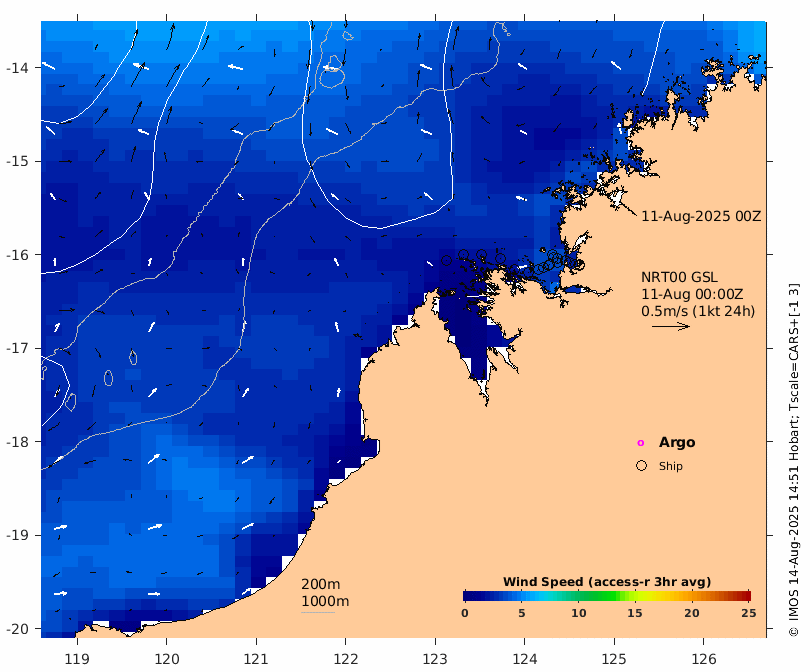This screenshot has height=672, width=810.
Task: Click the IMOS copyright vertical text
Action: pos(793,460)
